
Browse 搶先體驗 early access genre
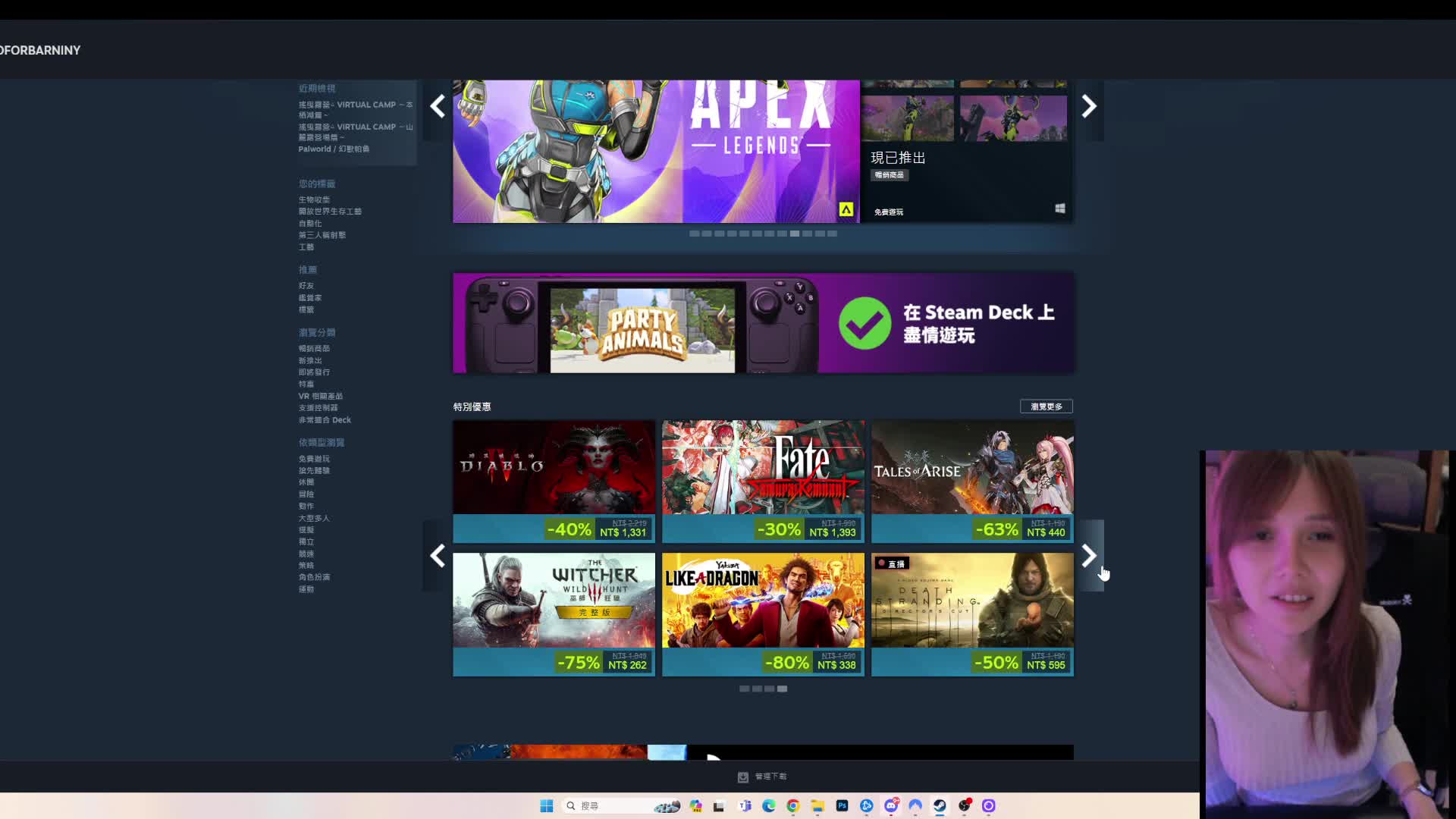314,470
